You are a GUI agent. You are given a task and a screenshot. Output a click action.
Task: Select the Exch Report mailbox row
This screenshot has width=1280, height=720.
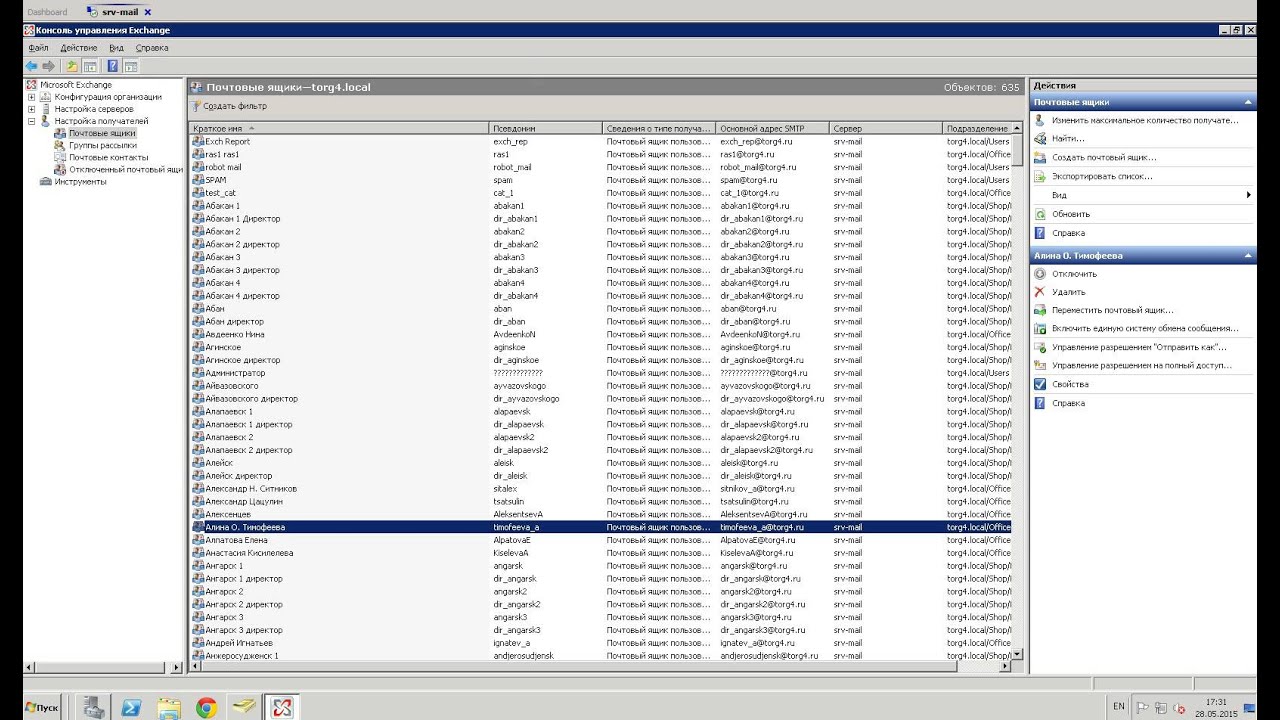click(x=600, y=141)
